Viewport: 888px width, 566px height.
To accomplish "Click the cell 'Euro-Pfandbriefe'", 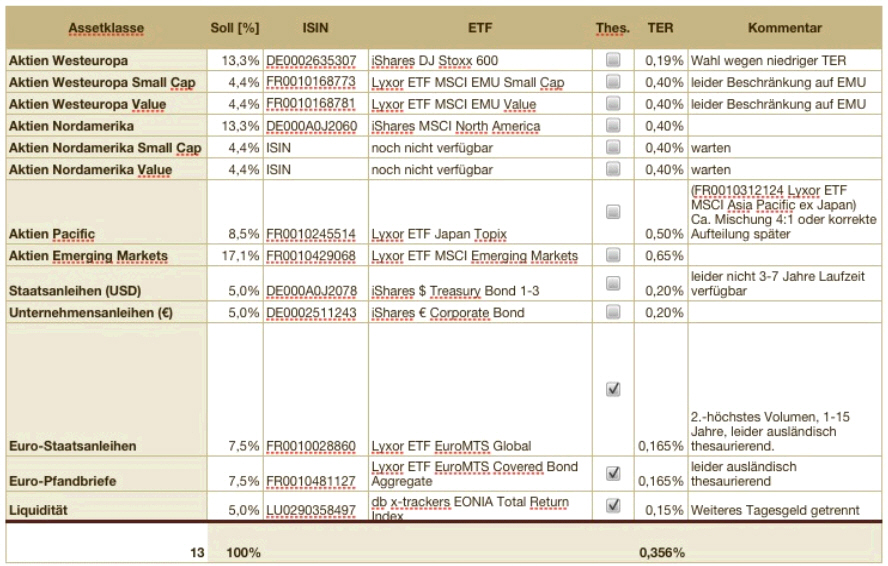I will tap(106, 474).
